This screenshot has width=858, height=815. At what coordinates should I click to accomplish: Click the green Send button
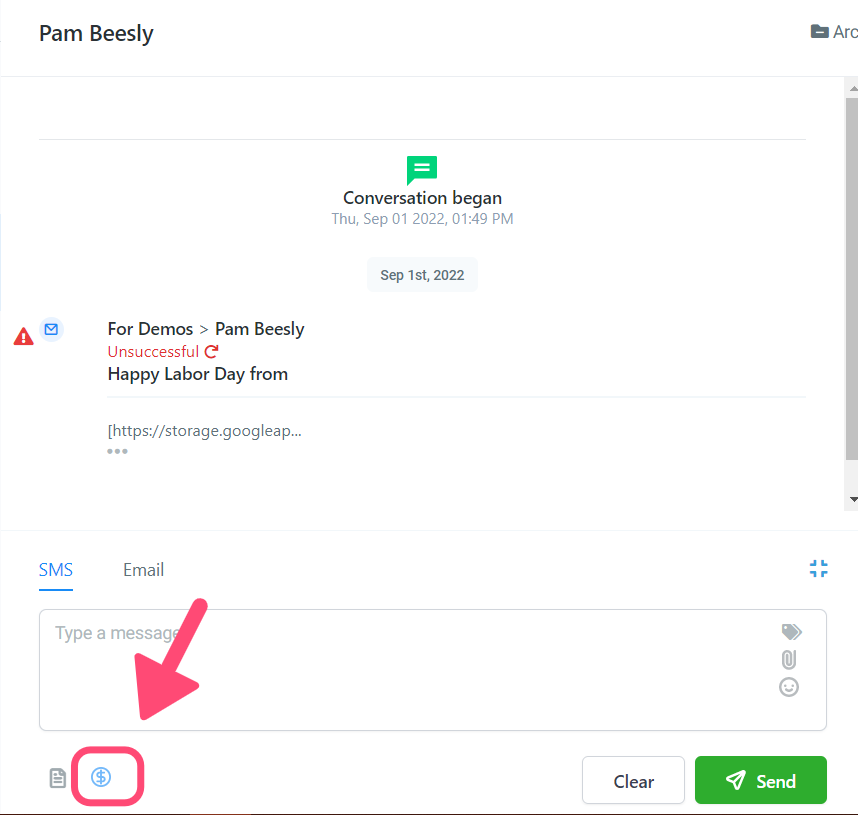[x=761, y=781]
